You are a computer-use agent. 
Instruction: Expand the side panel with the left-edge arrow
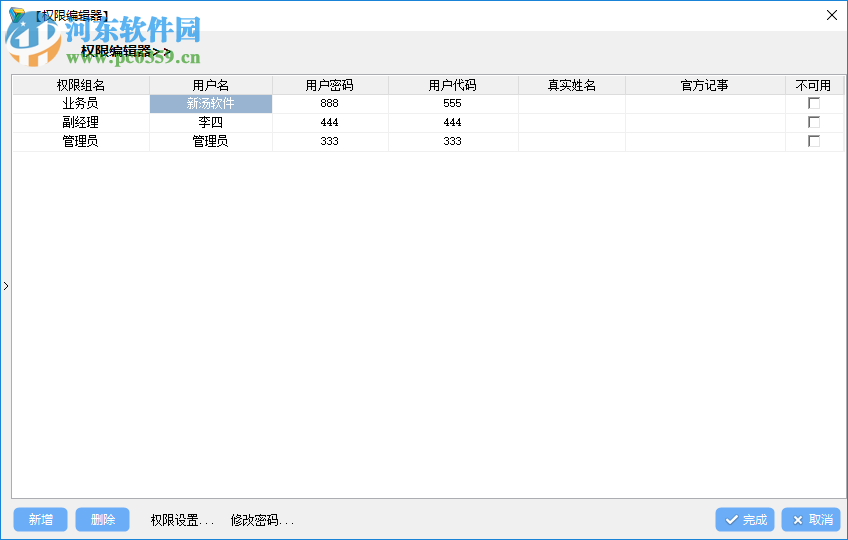click(x=6, y=286)
